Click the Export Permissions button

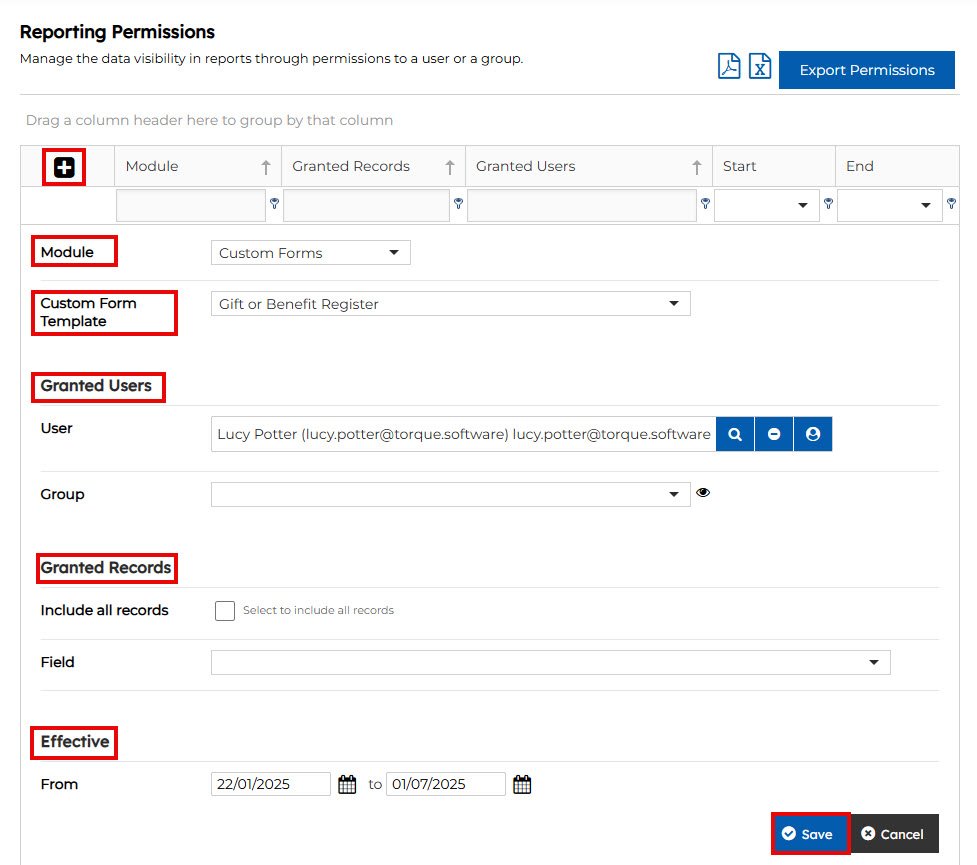(x=866, y=70)
